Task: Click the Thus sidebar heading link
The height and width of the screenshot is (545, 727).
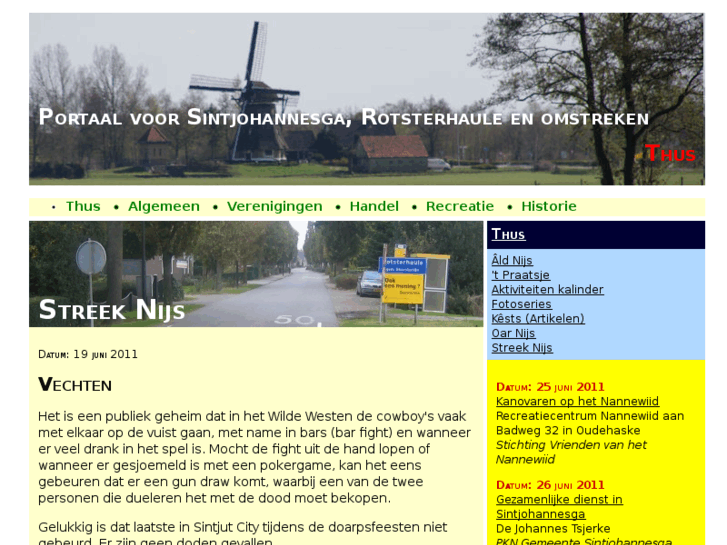Action: (x=508, y=234)
